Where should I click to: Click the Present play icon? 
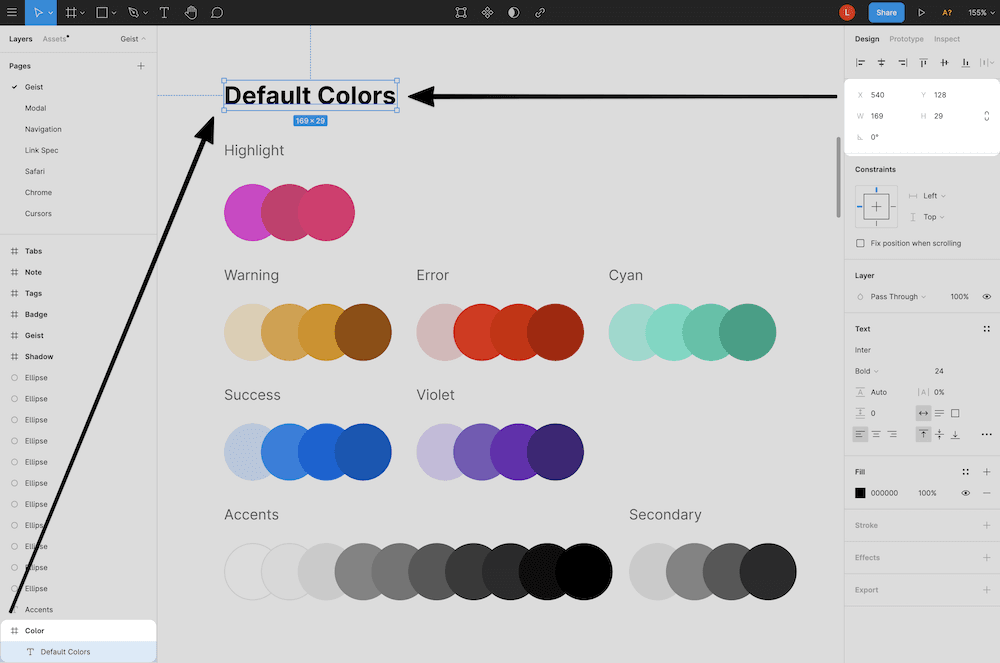921,13
